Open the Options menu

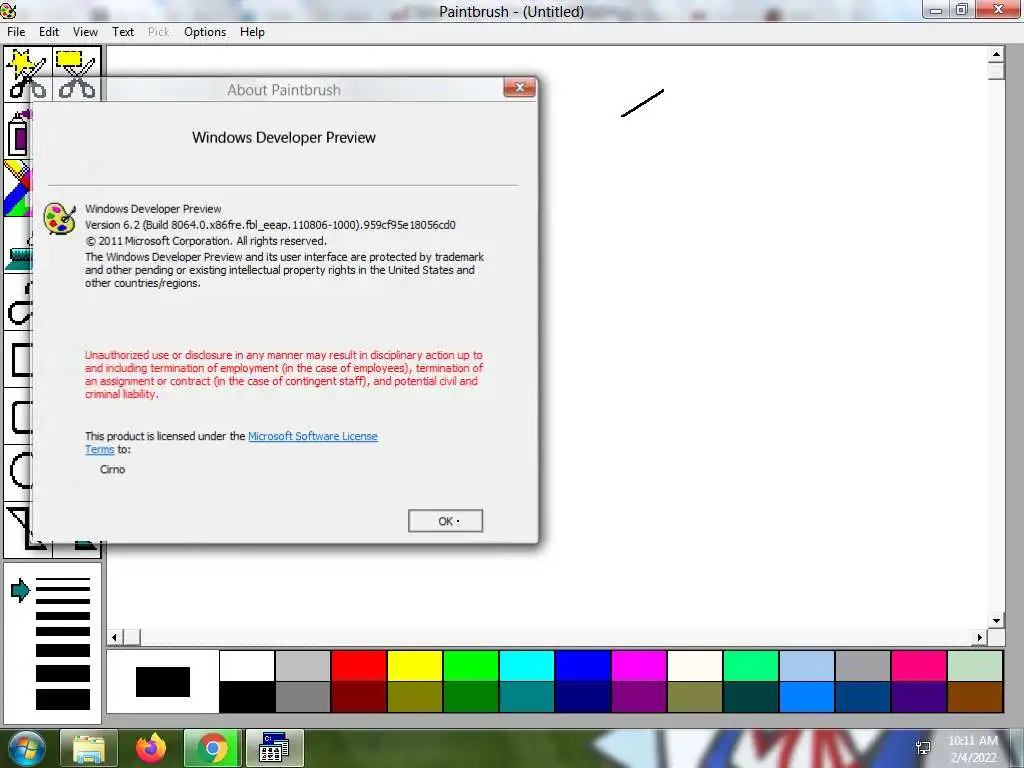click(205, 32)
